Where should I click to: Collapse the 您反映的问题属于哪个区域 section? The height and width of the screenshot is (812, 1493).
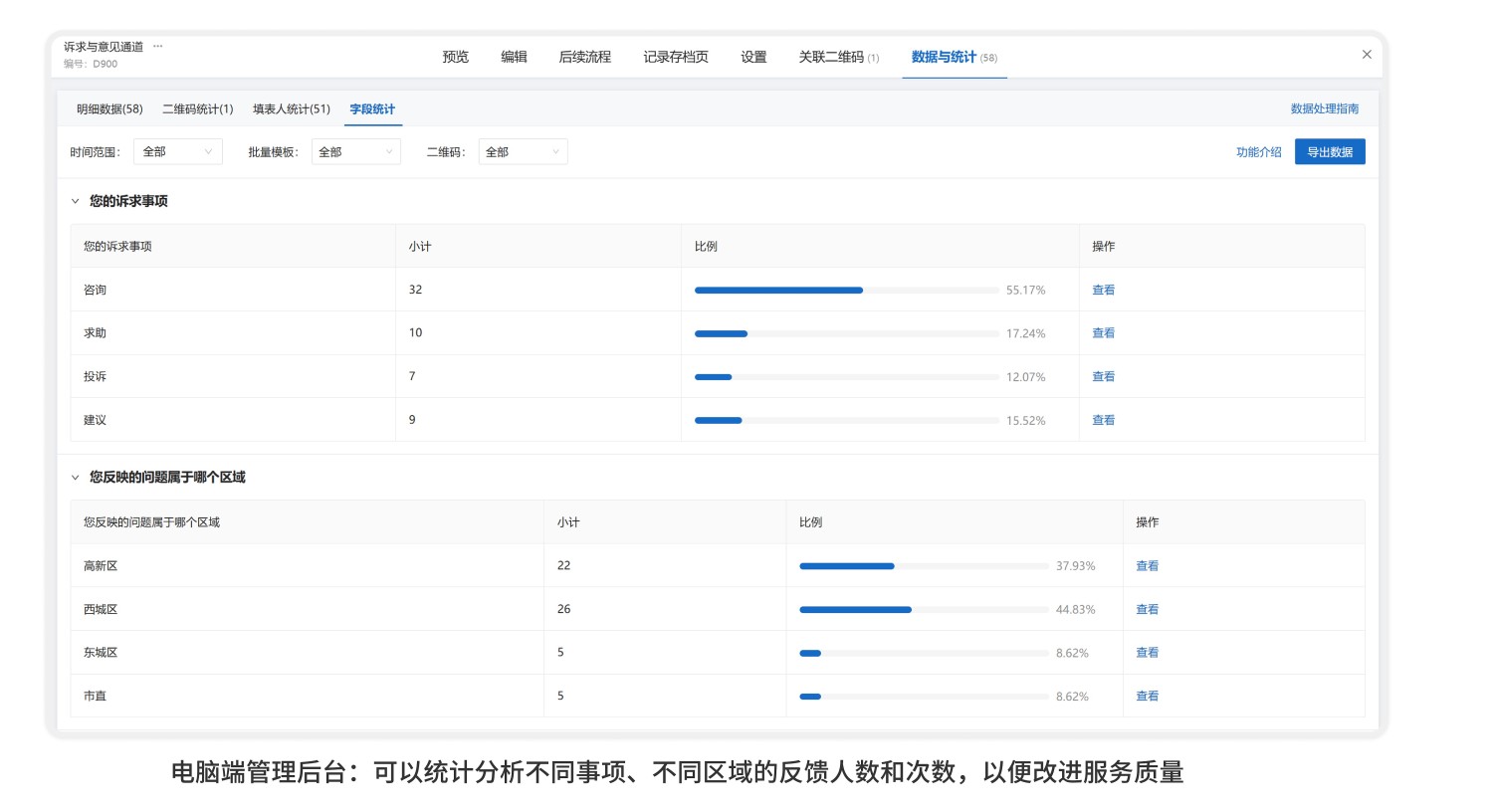[x=75, y=478]
